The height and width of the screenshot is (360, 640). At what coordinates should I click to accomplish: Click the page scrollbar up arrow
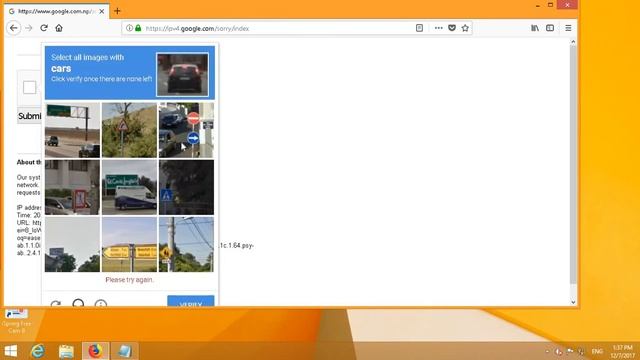pyautogui.click(x=573, y=42)
